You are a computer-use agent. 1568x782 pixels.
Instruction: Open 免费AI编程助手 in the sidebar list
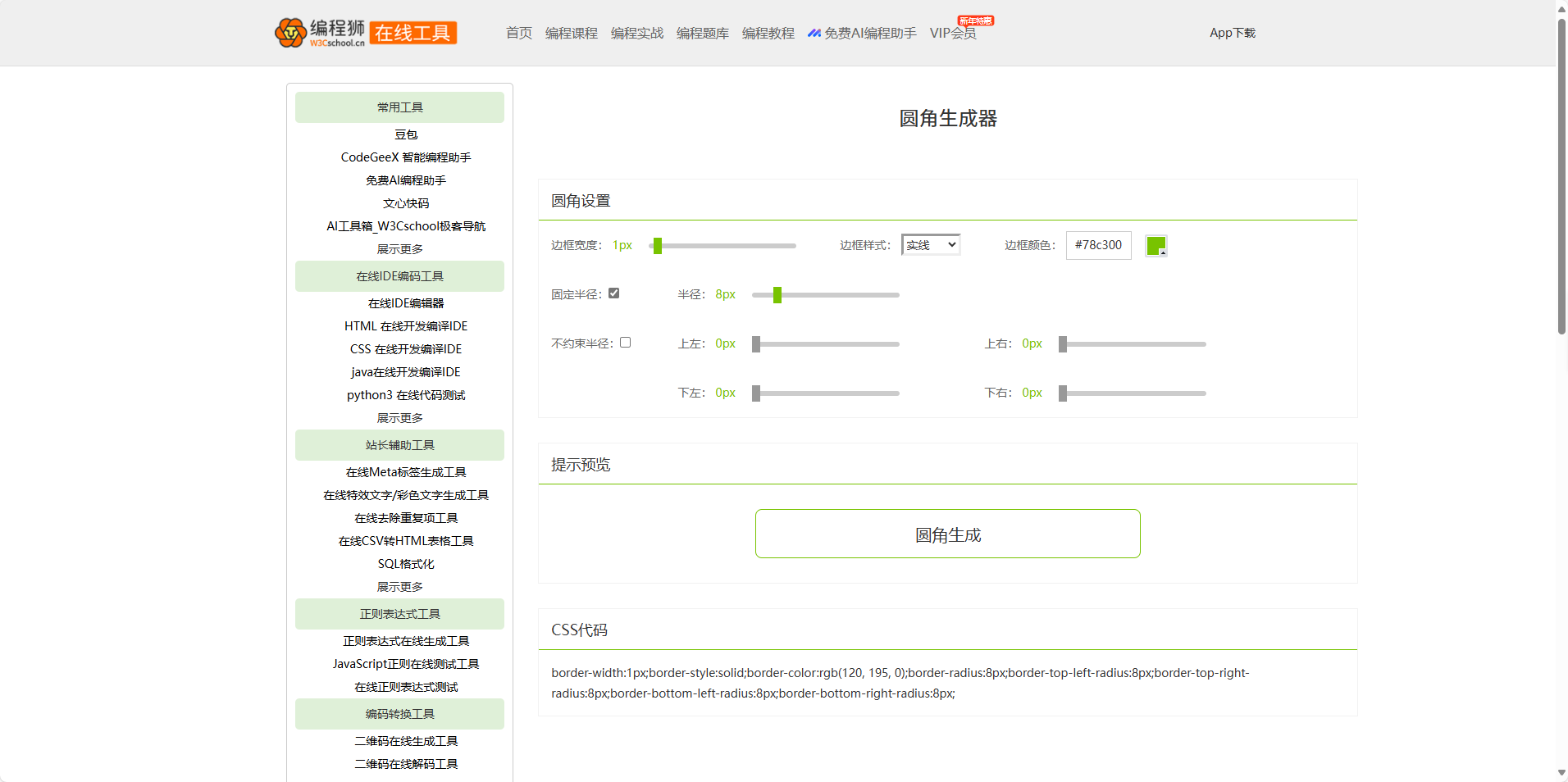(x=406, y=180)
